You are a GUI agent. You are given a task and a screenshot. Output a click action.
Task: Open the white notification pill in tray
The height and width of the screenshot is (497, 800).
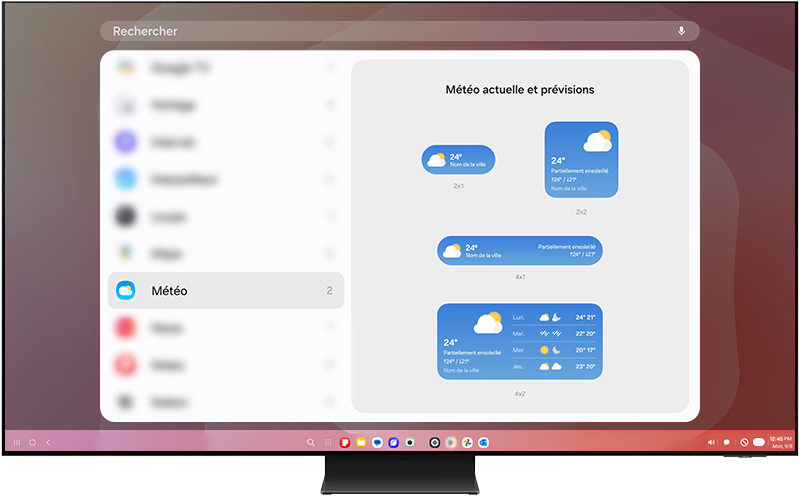click(x=759, y=442)
